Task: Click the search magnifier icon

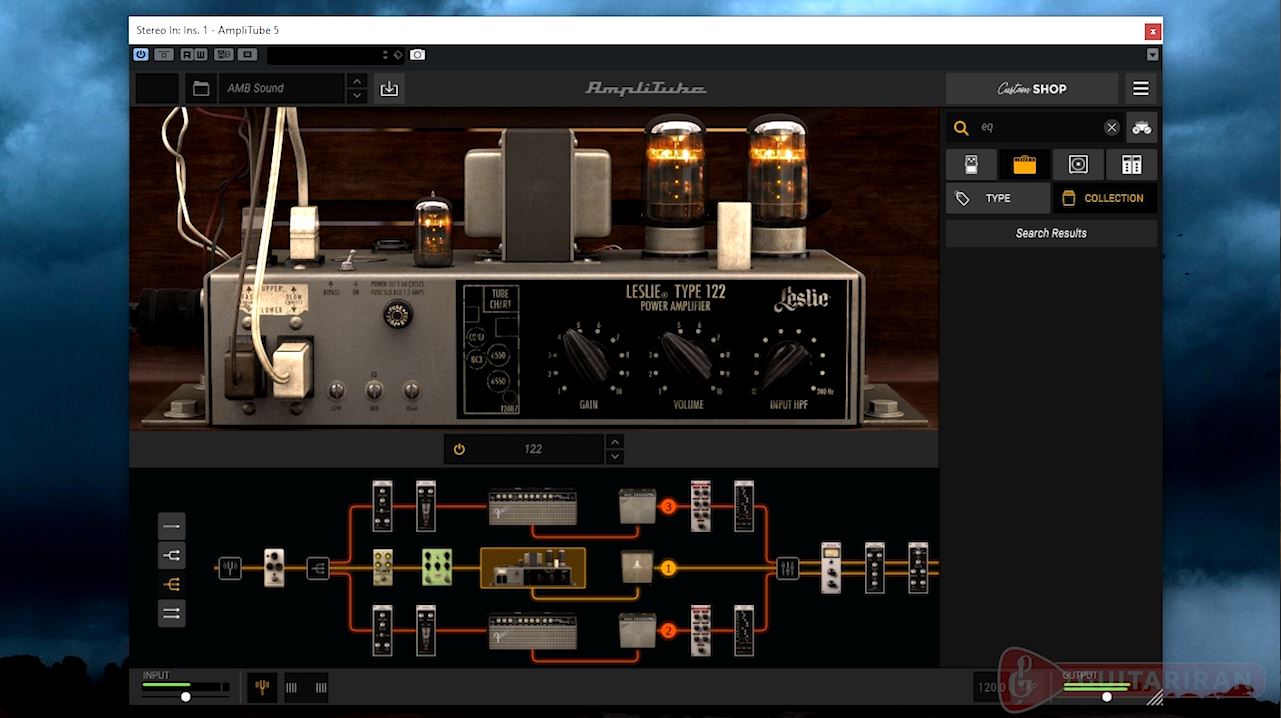Action: (x=961, y=128)
